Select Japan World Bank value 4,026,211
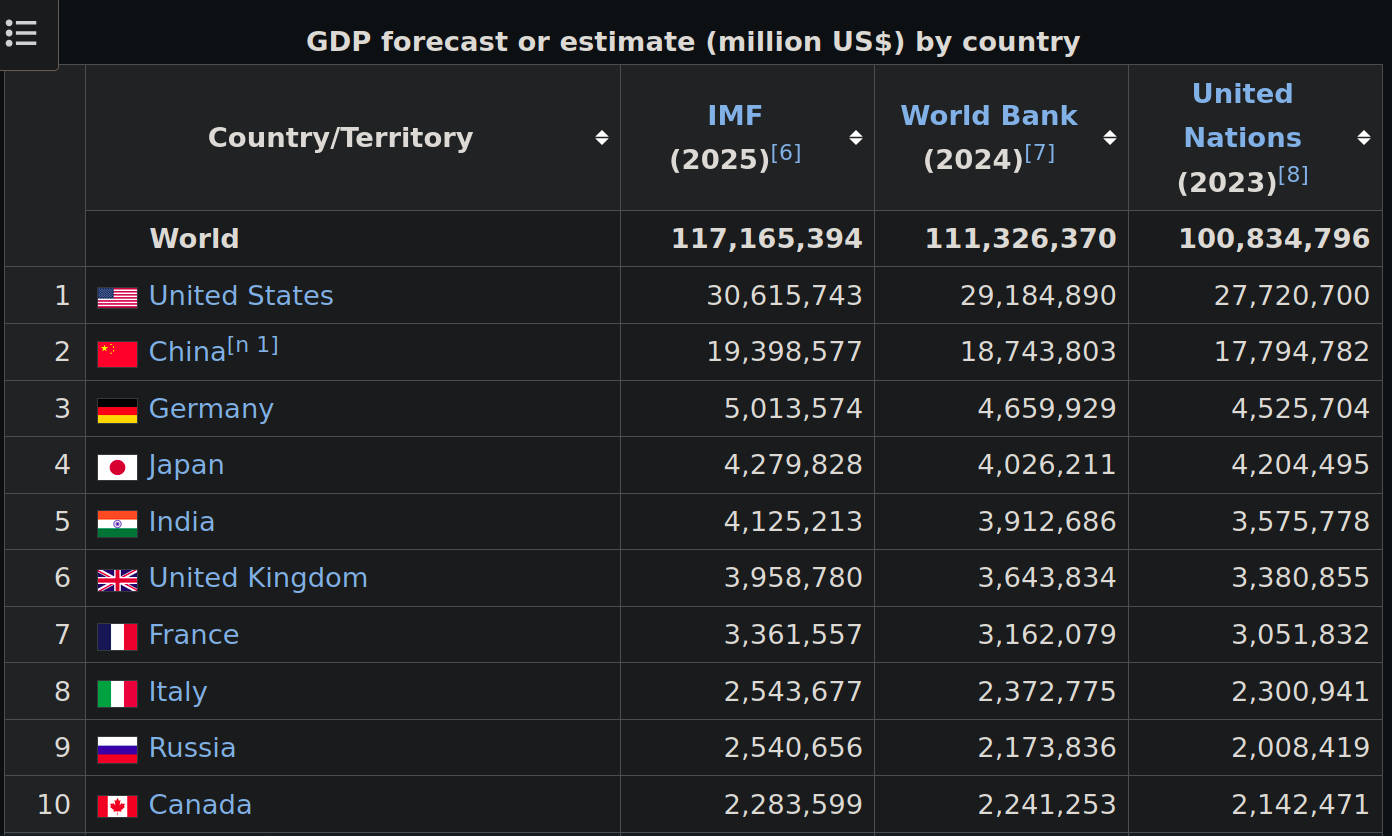1392x836 pixels. [x=1047, y=465]
